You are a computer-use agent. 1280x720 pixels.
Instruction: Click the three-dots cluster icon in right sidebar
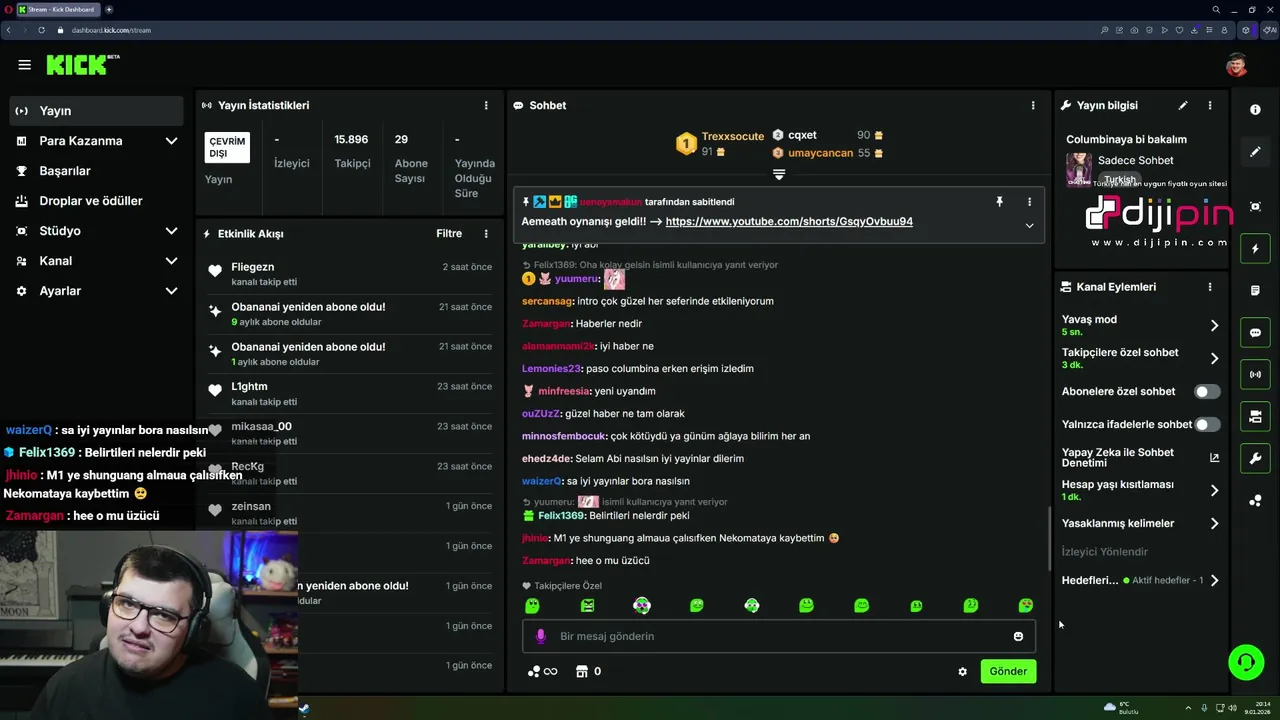click(1255, 501)
